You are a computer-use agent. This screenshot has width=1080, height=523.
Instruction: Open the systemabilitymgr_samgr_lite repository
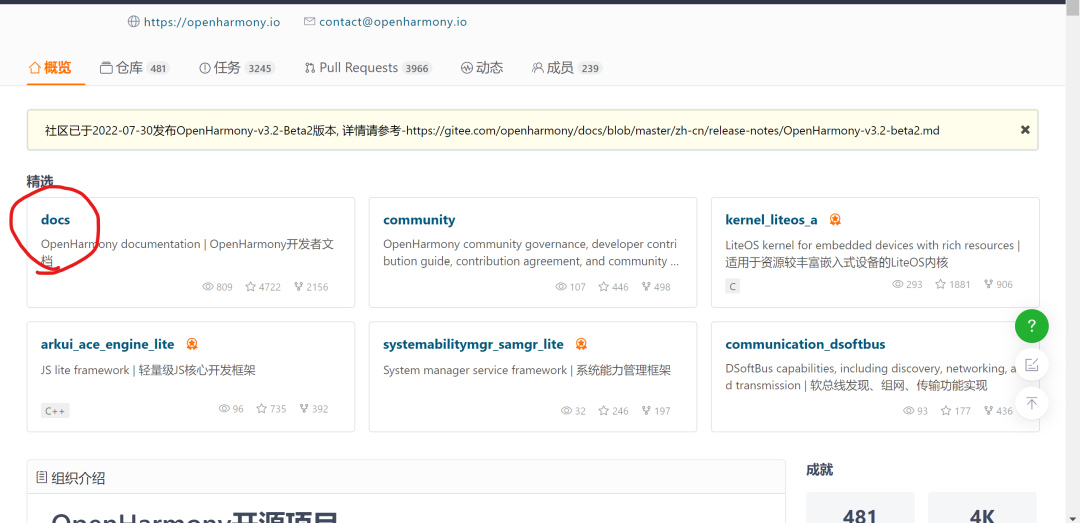click(473, 344)
